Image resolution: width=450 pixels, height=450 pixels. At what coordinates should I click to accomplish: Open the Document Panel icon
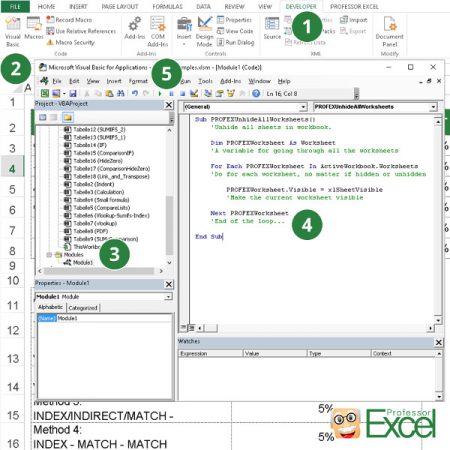click(x=389, y=32)
